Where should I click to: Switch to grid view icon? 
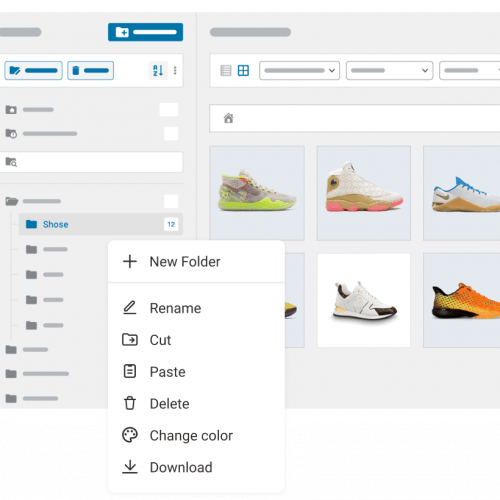click(243, 70)
